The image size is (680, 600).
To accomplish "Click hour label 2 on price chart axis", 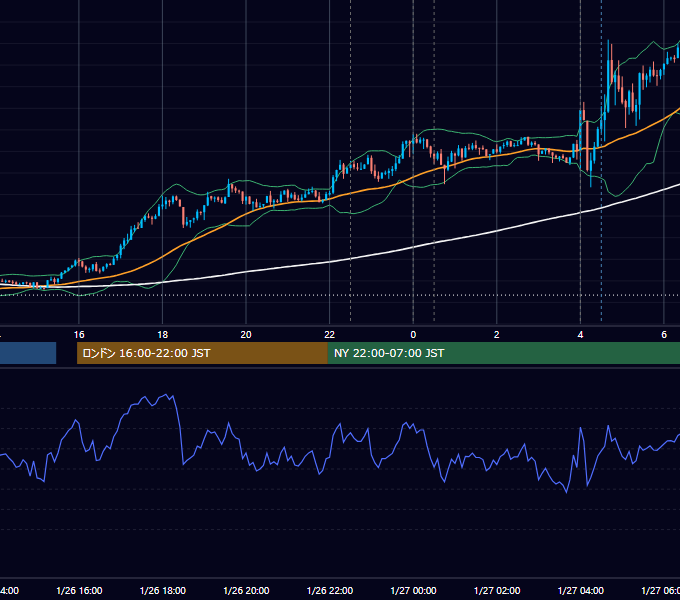I will pyautogui.click(x=497, y=335).
